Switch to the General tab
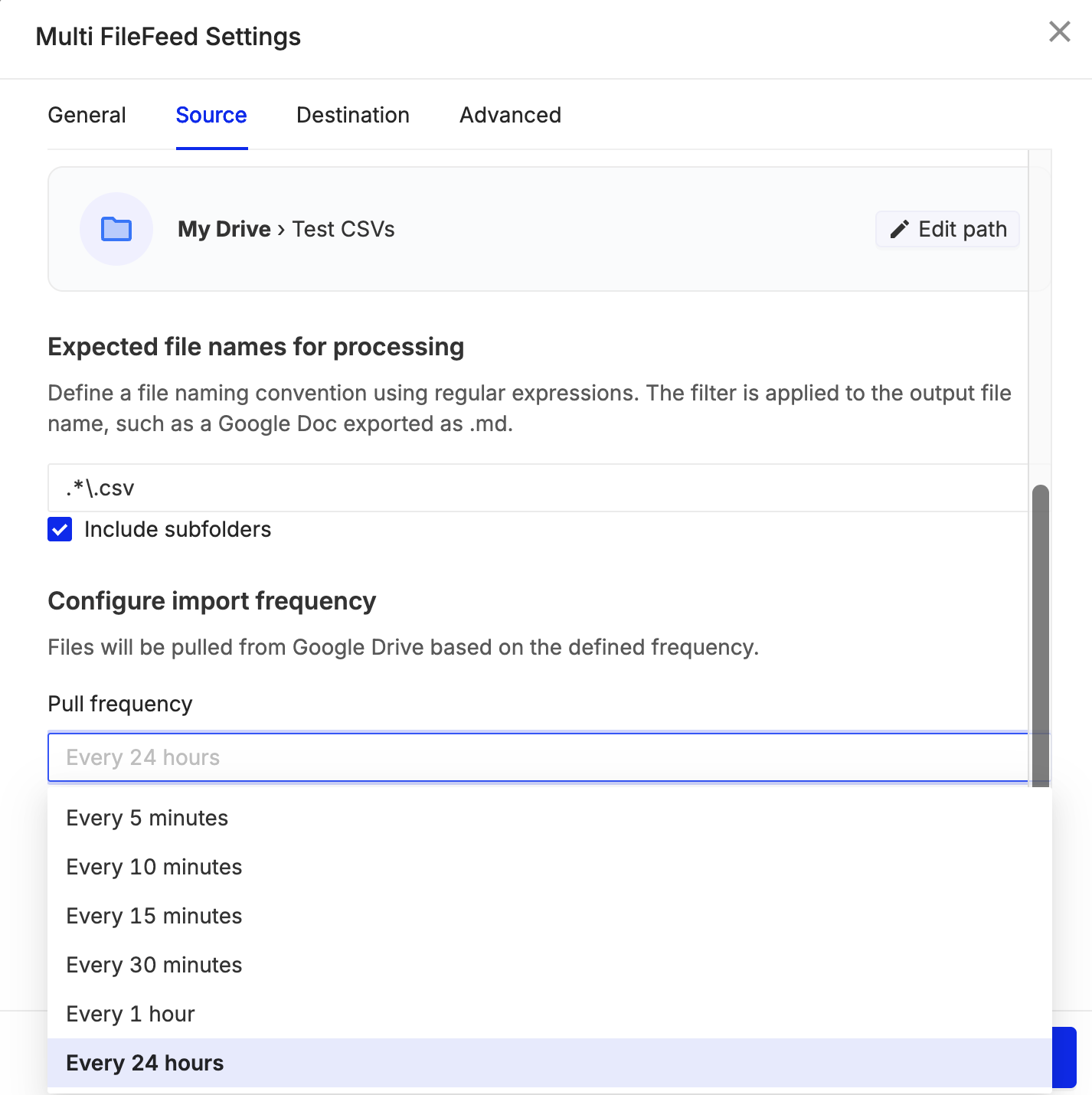1092x1095 pixels. pyautogui.click(x=87, y=115)
